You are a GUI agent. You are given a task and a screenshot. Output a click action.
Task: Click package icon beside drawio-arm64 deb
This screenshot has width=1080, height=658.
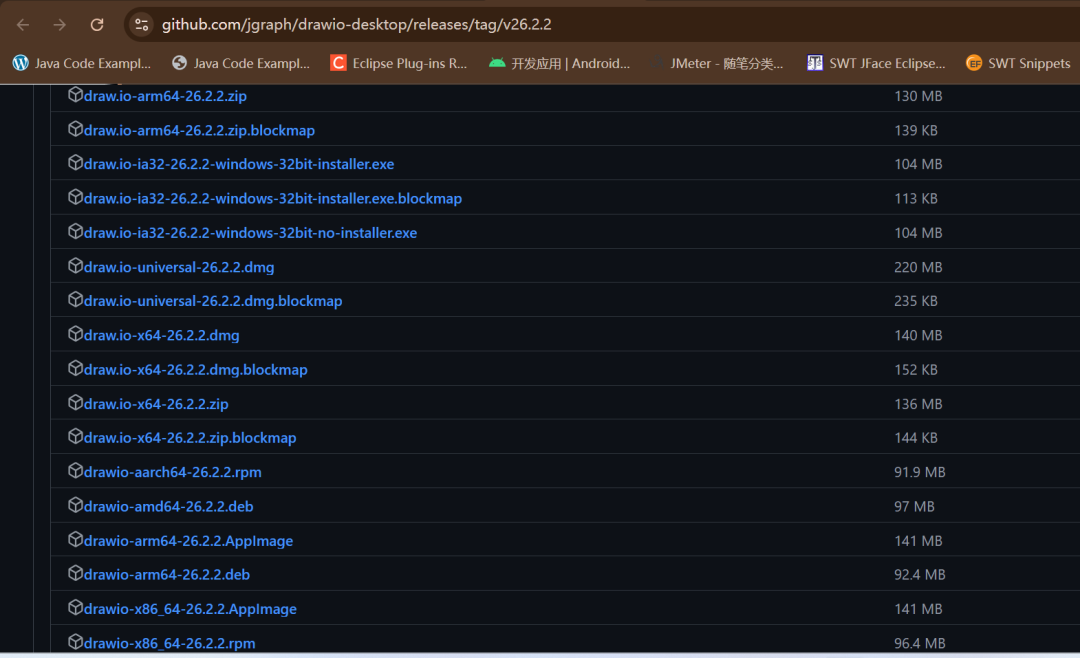(75, 573)
